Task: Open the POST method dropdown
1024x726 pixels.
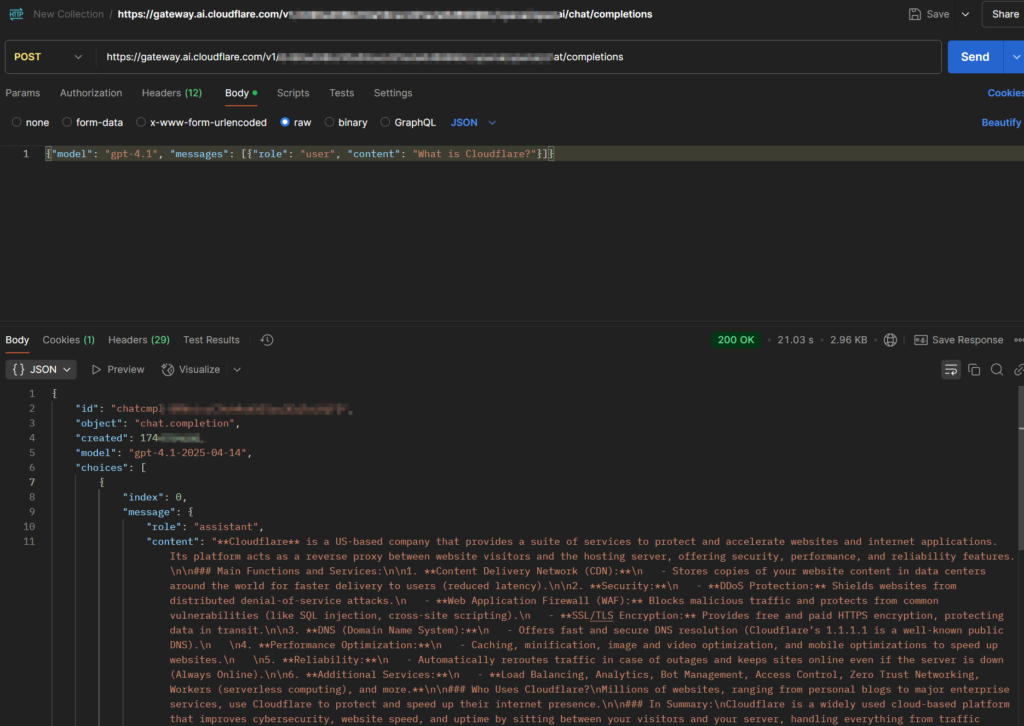Action: click(x=47, y=57)
